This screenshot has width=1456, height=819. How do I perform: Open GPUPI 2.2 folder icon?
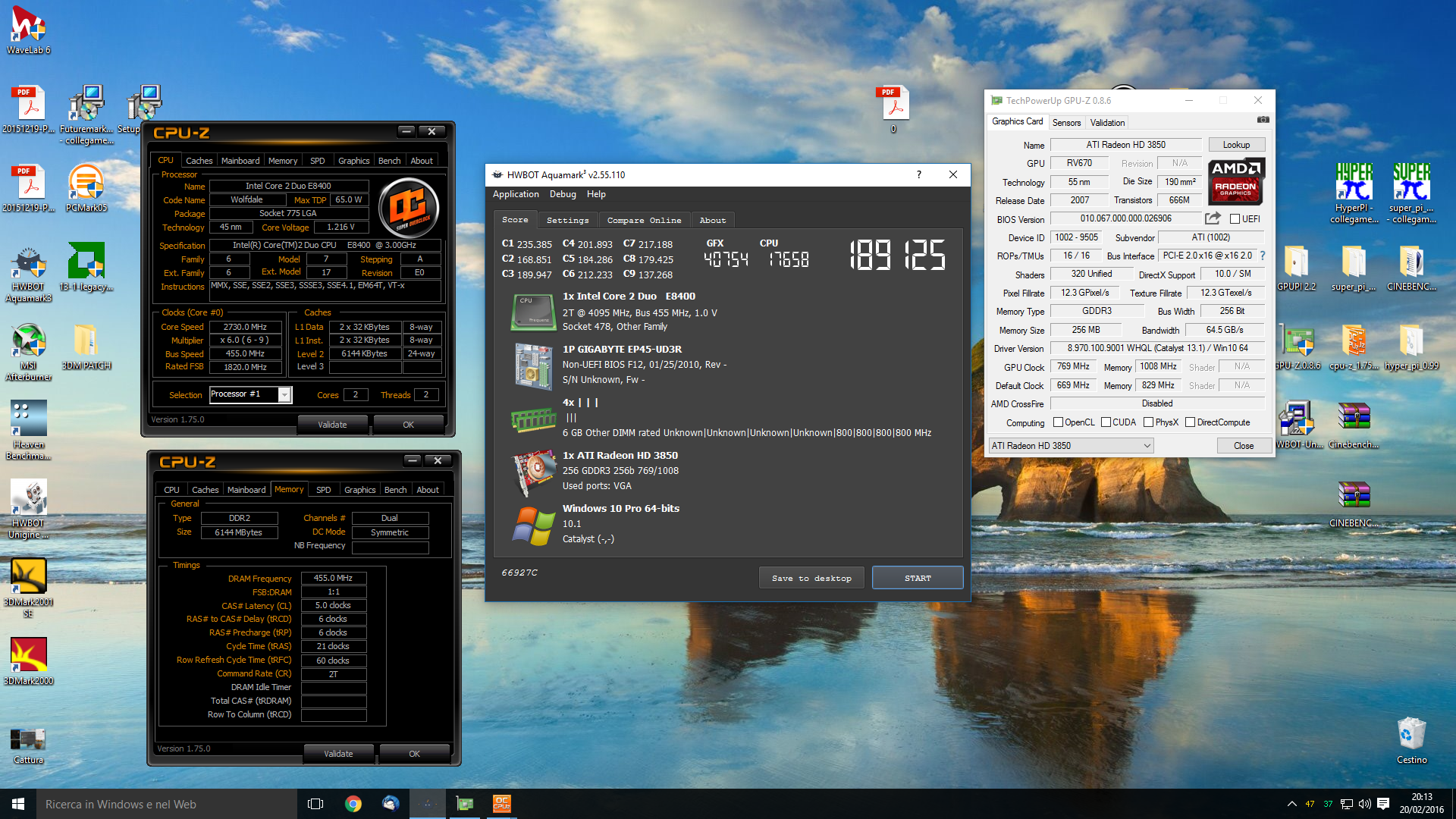[x=1296, y=267]
